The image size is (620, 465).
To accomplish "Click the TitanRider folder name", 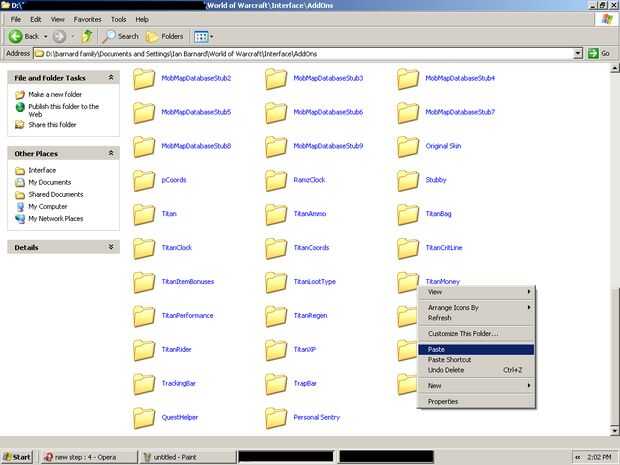I will tap(176, 350).
